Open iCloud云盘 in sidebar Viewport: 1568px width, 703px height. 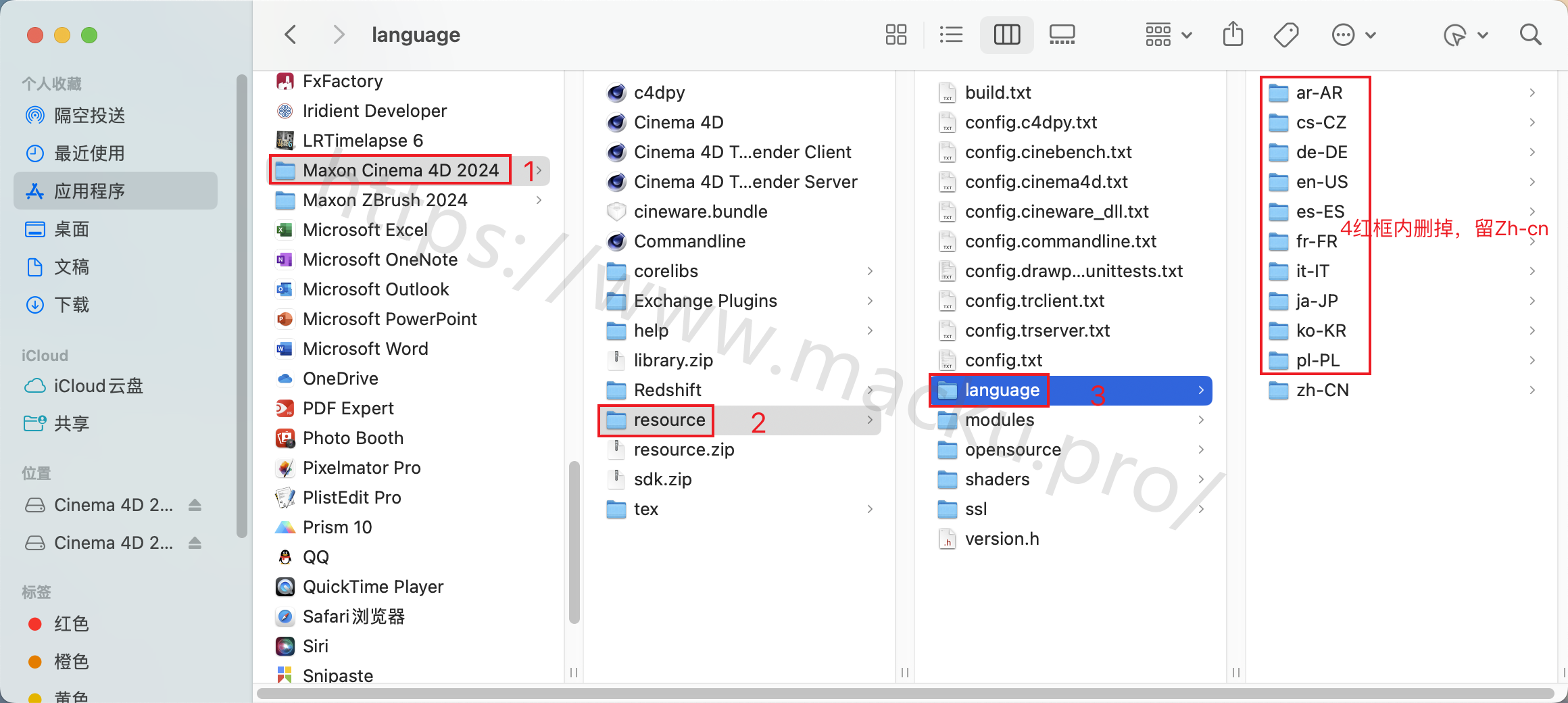click(116, 386)
